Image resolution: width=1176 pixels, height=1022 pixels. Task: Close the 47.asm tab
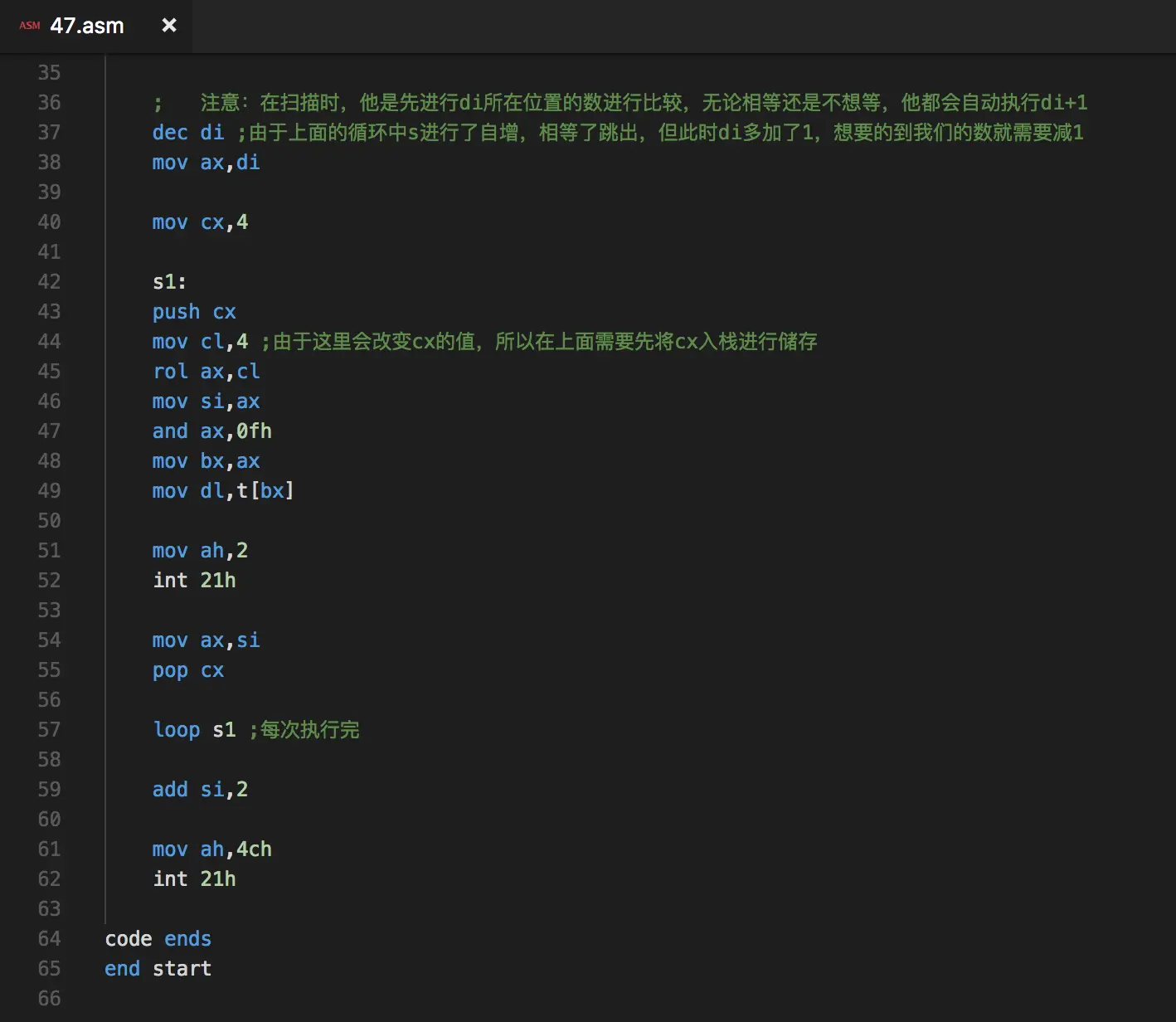[x=169, y=26]
